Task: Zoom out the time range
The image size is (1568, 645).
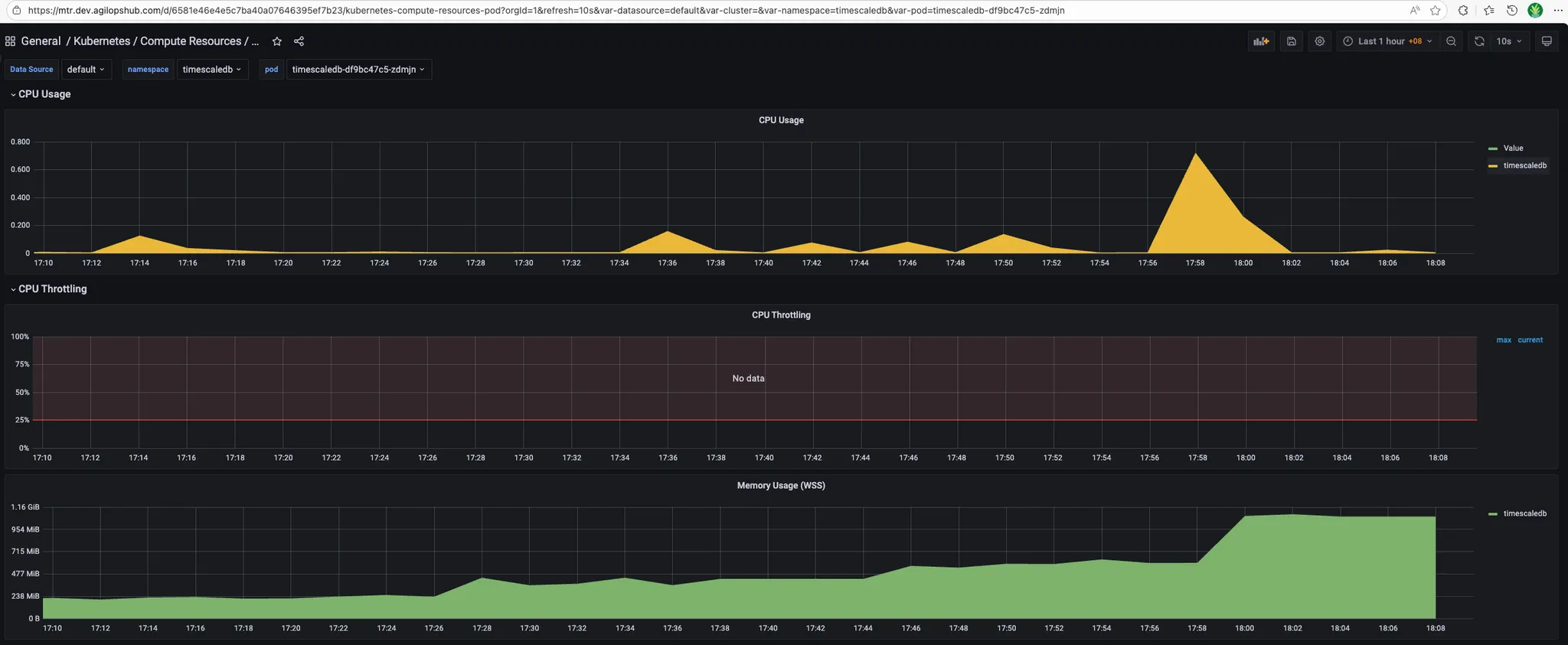Action: [1451, 41]
